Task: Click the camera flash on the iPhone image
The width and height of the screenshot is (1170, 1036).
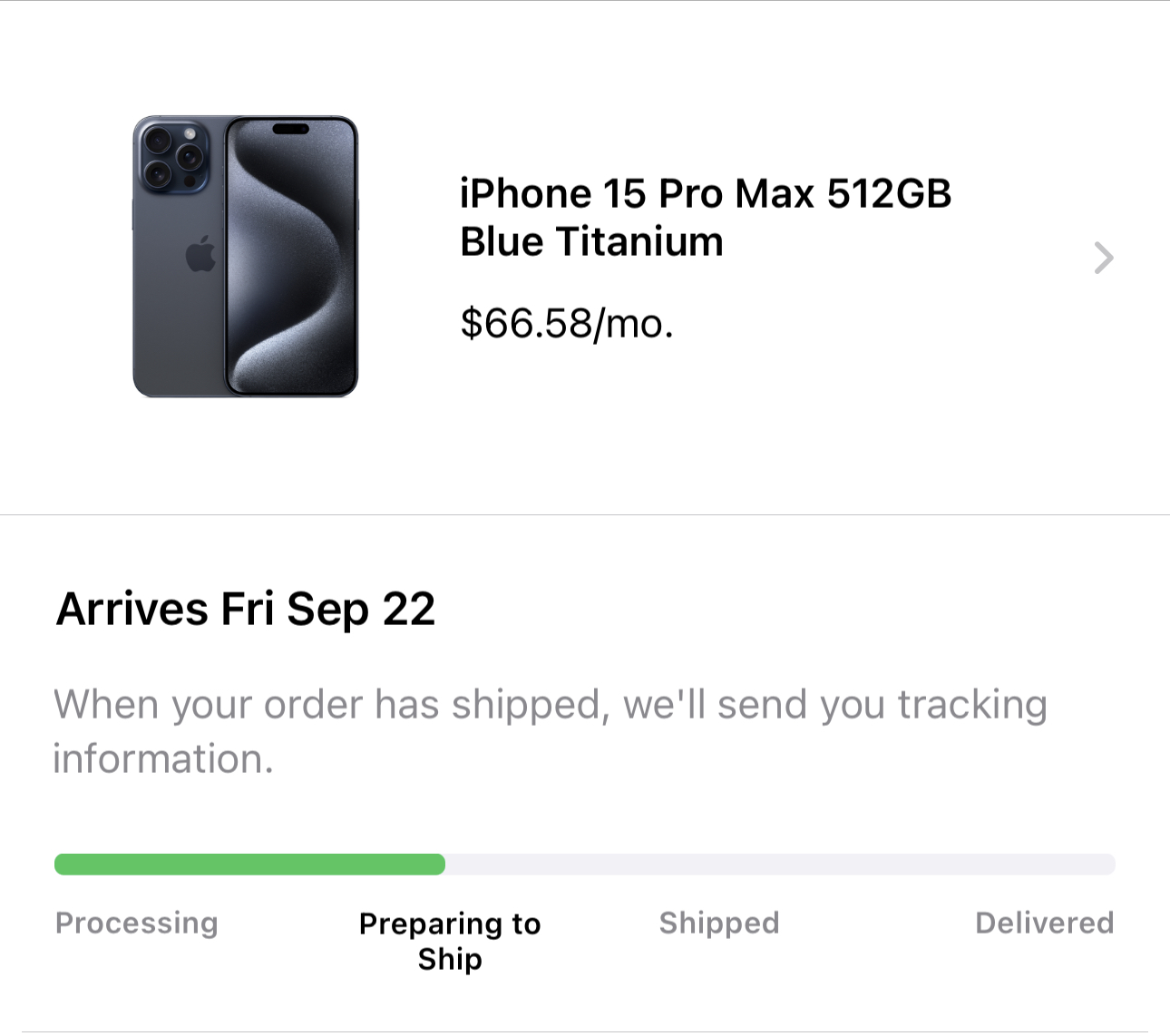Action: point(190,134)
